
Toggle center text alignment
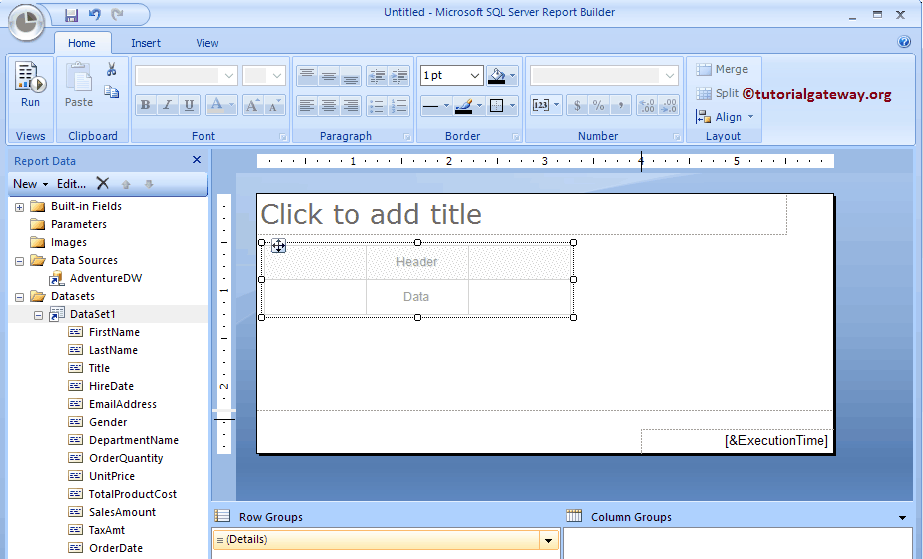click(328, 105)
